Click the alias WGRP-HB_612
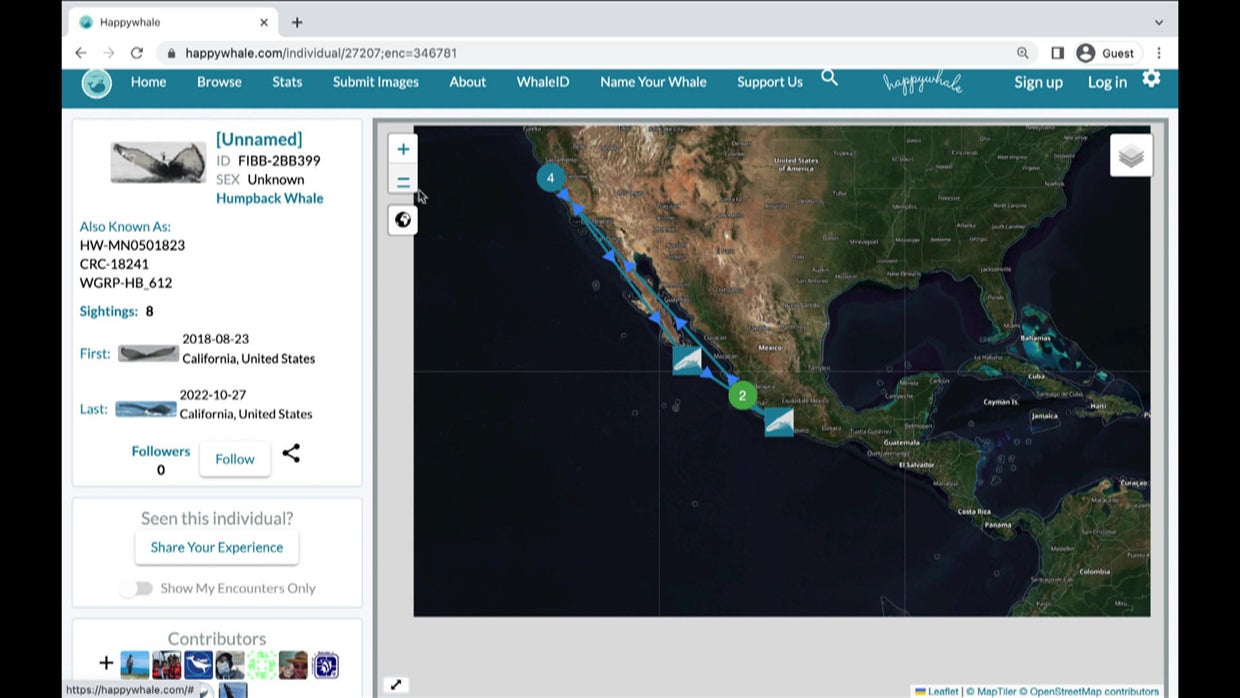 click(126, 283)
